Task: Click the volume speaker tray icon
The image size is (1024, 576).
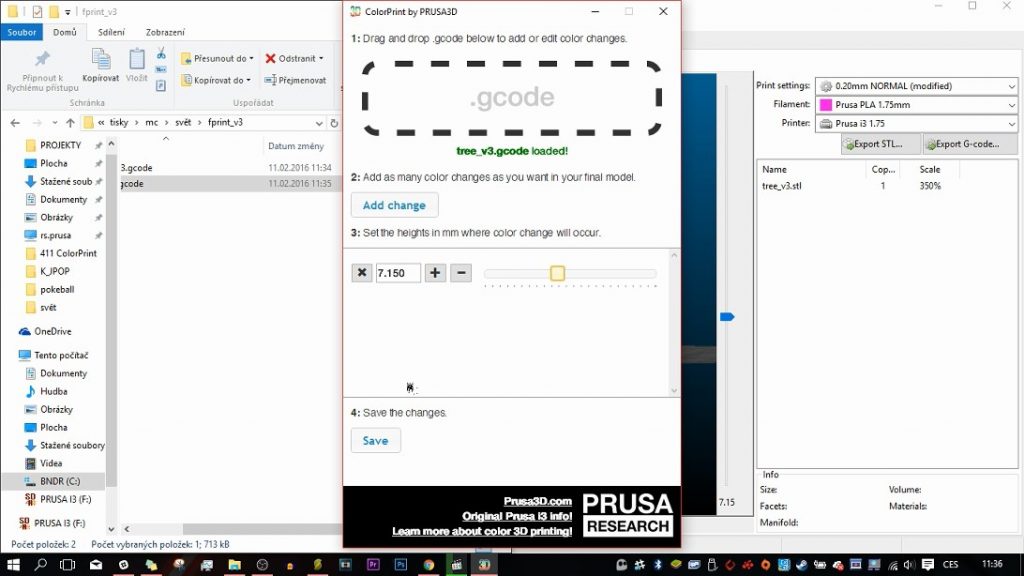Action: coord(909,565)
